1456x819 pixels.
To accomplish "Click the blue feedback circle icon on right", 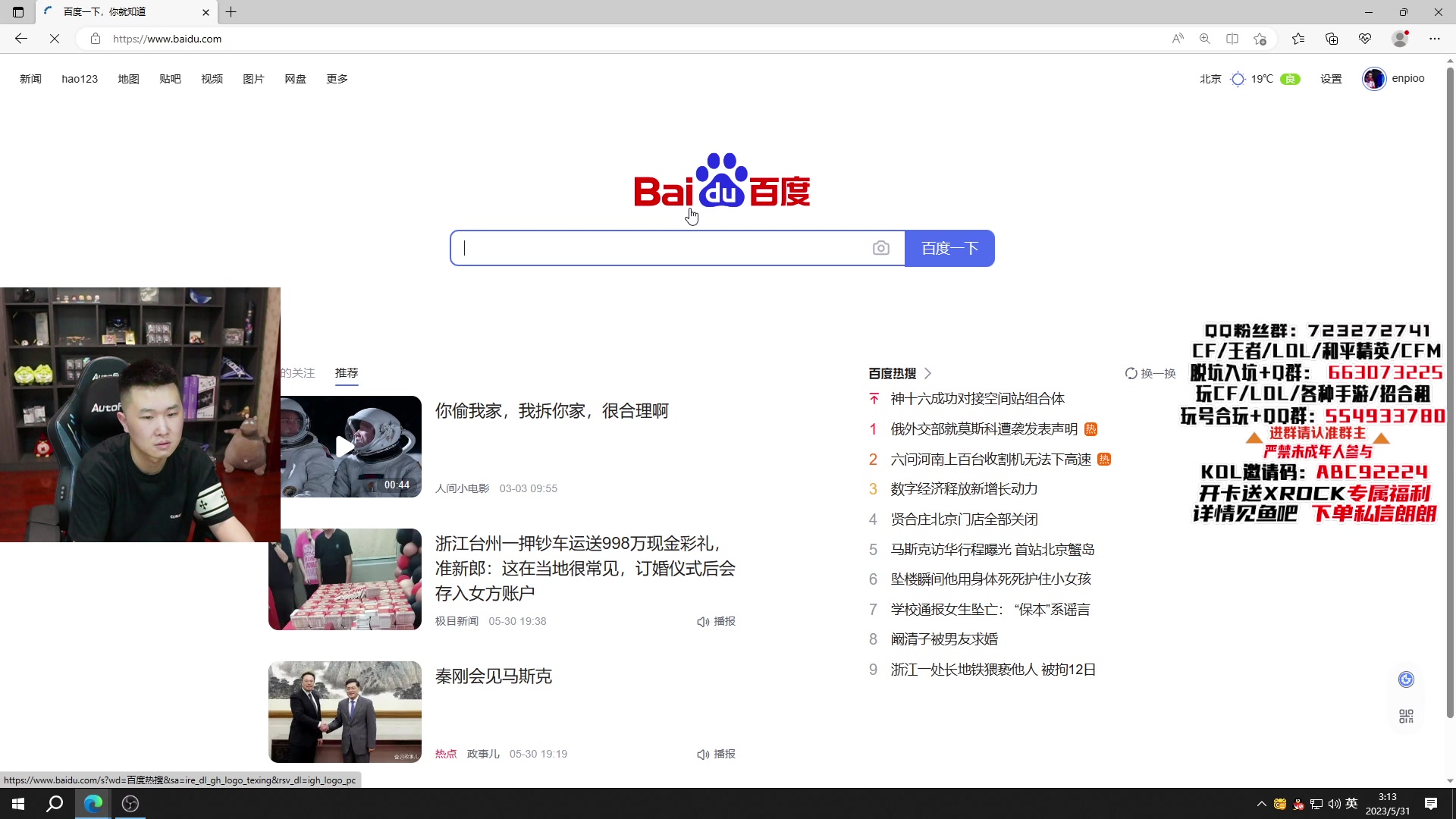I will click(x=1406, y=679).
